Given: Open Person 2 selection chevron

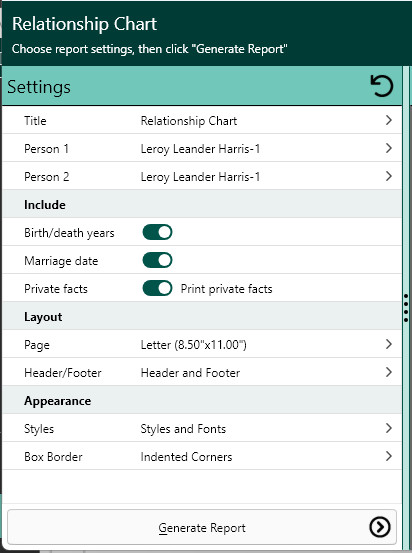Looking at the screenshot, I should (389, 176).
